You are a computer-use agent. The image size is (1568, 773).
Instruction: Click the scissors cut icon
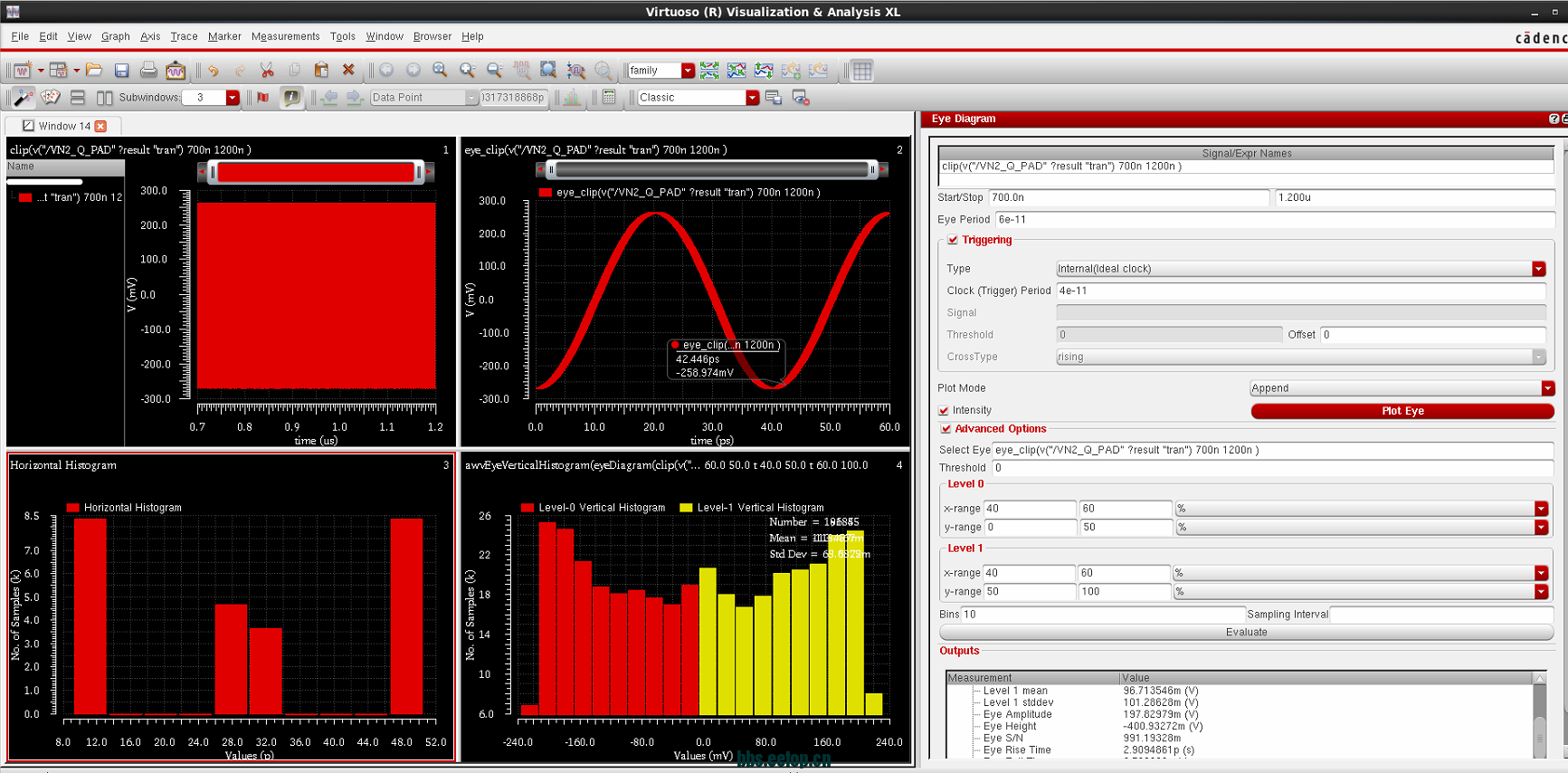click(x=267, y=70)
